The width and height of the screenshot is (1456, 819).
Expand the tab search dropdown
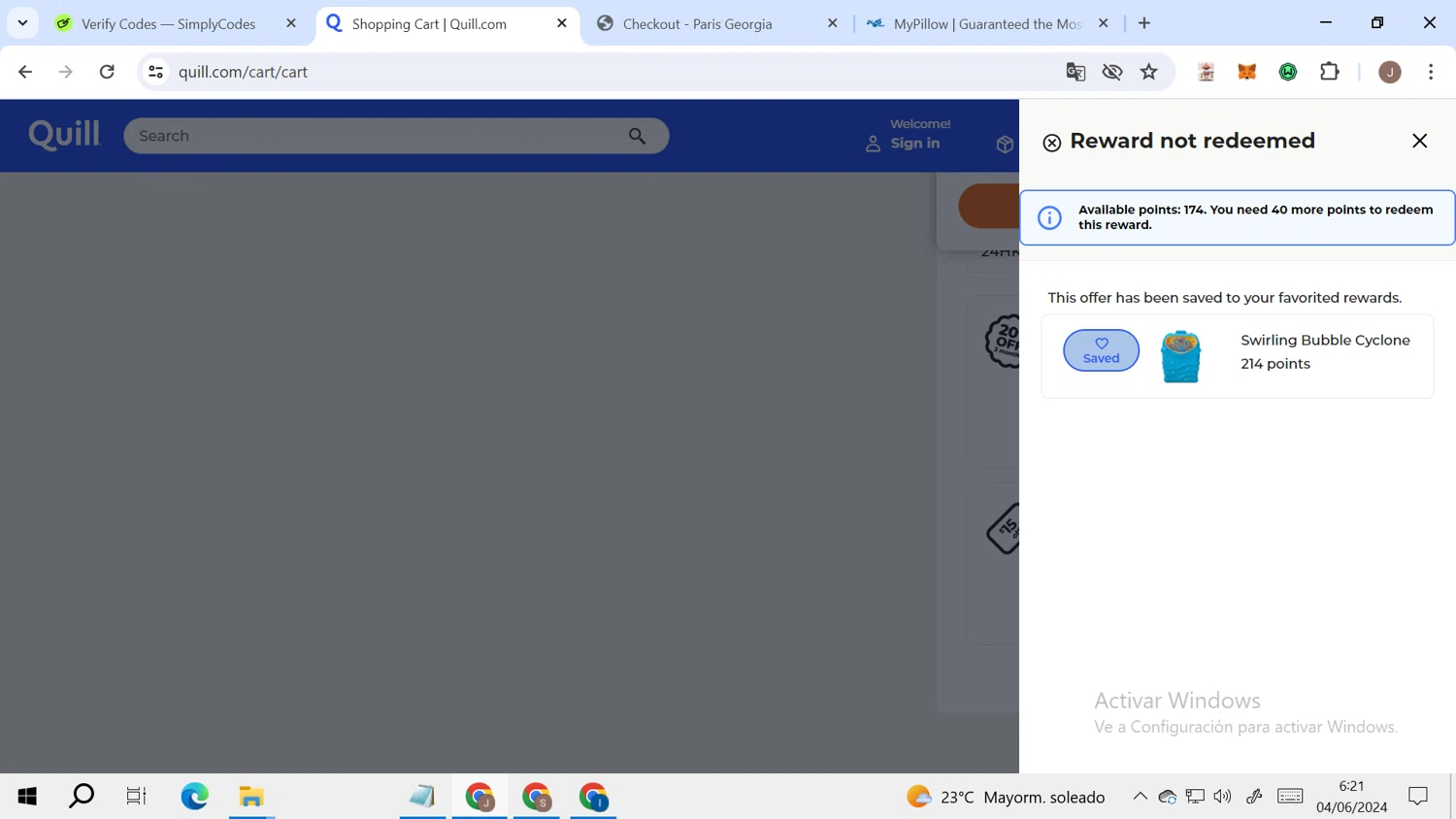point(22,23)
